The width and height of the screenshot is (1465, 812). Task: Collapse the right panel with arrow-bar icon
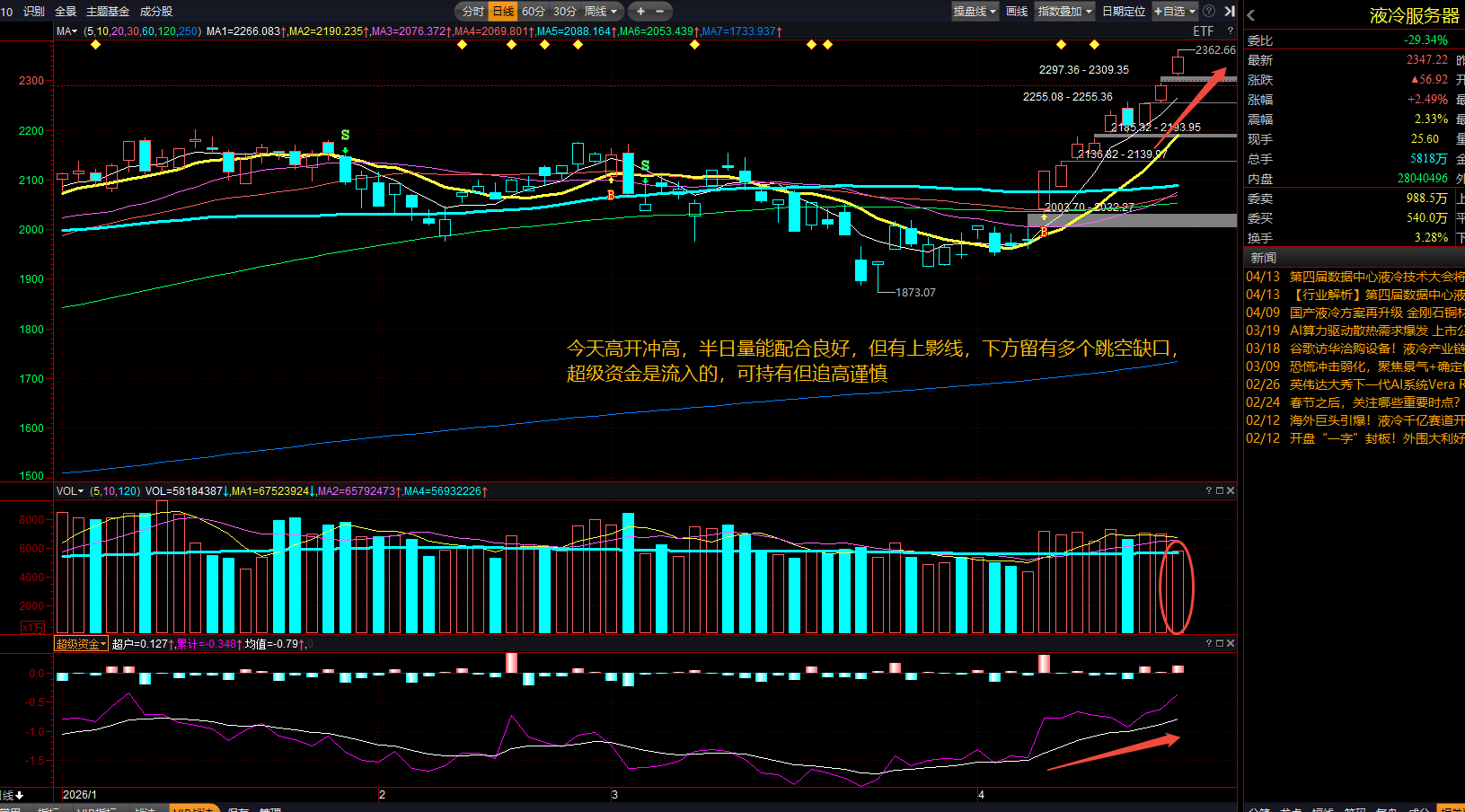[1230, 12]
